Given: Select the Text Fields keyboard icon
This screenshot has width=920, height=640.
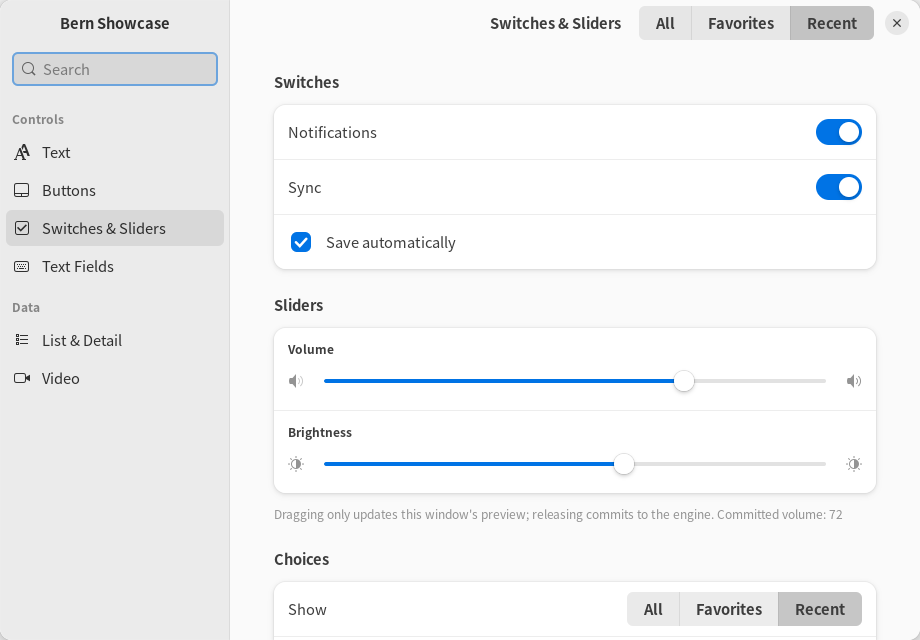Looking at the screenshot, I should [22, 266].
